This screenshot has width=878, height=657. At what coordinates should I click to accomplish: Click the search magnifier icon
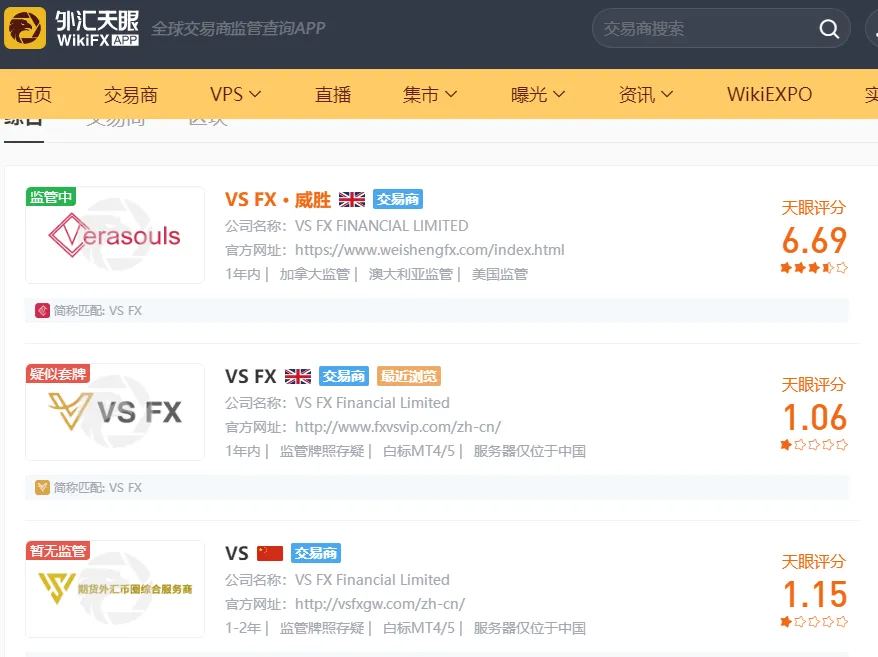pyautogui.click(x=829, y=29)
